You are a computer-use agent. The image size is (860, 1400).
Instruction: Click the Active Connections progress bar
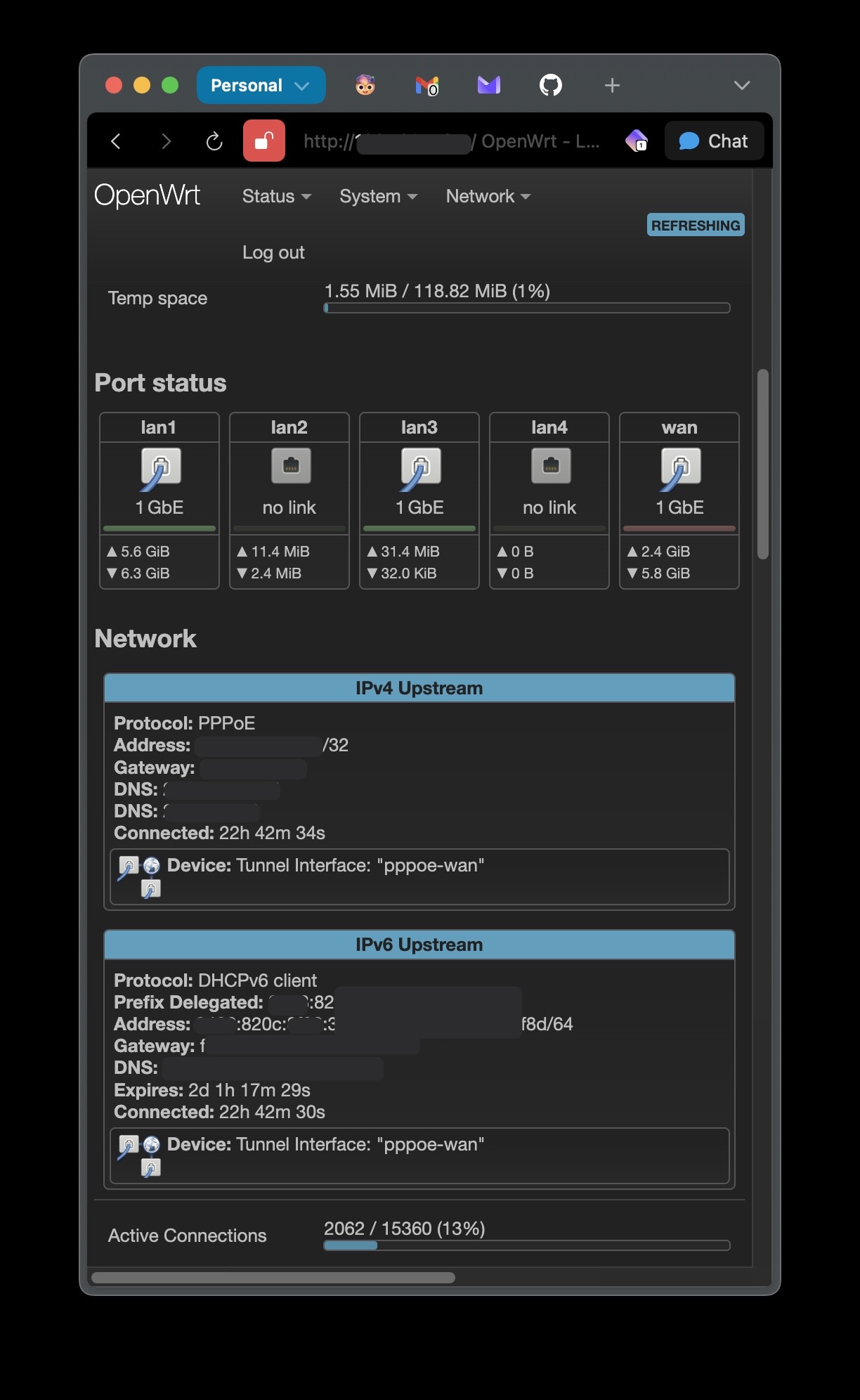pos(527,1245)
